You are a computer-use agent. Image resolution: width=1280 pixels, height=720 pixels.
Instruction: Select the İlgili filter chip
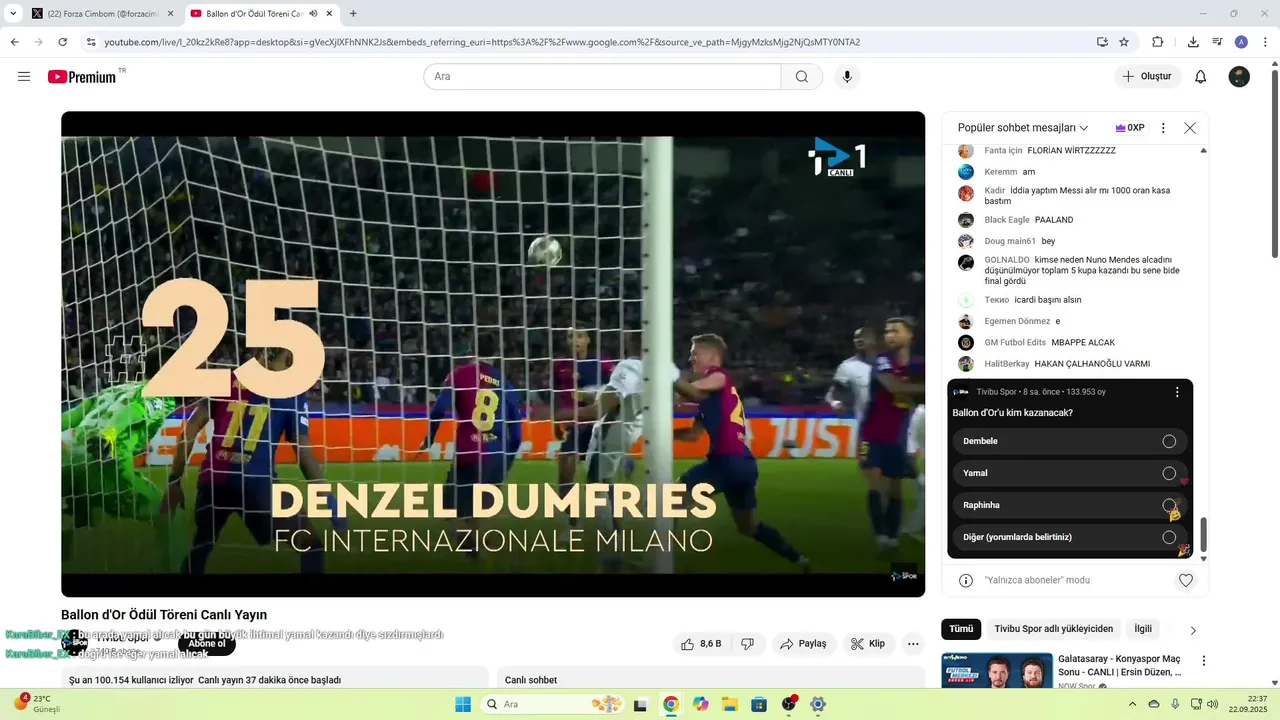tap(1143, 629)
